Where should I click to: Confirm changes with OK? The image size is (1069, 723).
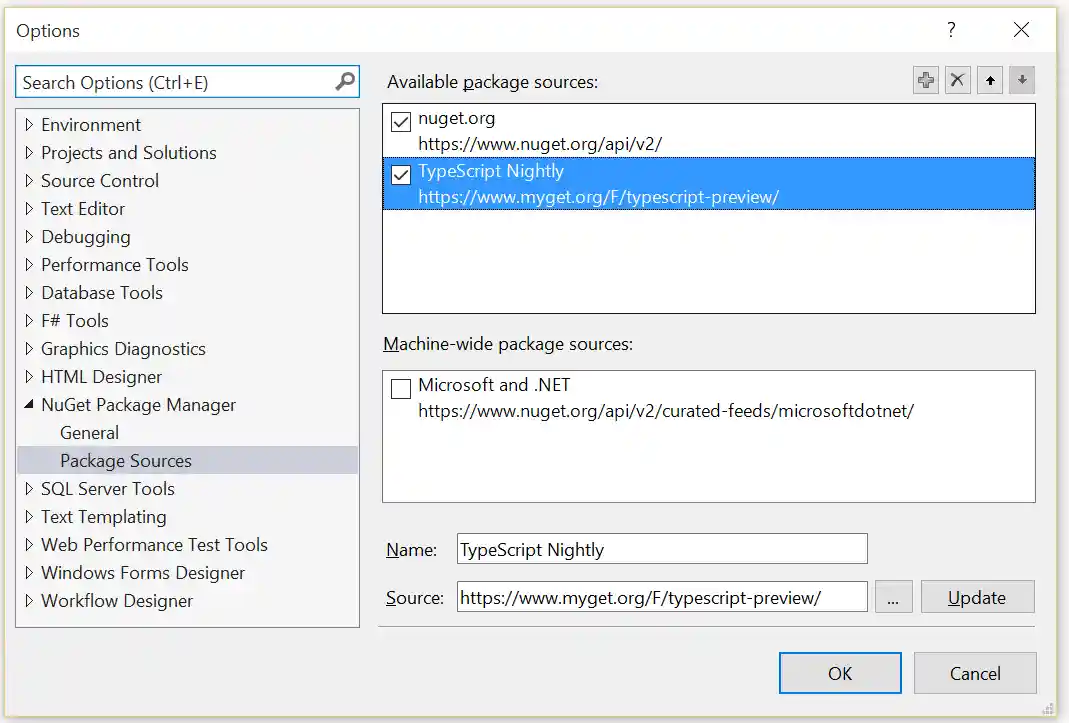click(840, 672)
